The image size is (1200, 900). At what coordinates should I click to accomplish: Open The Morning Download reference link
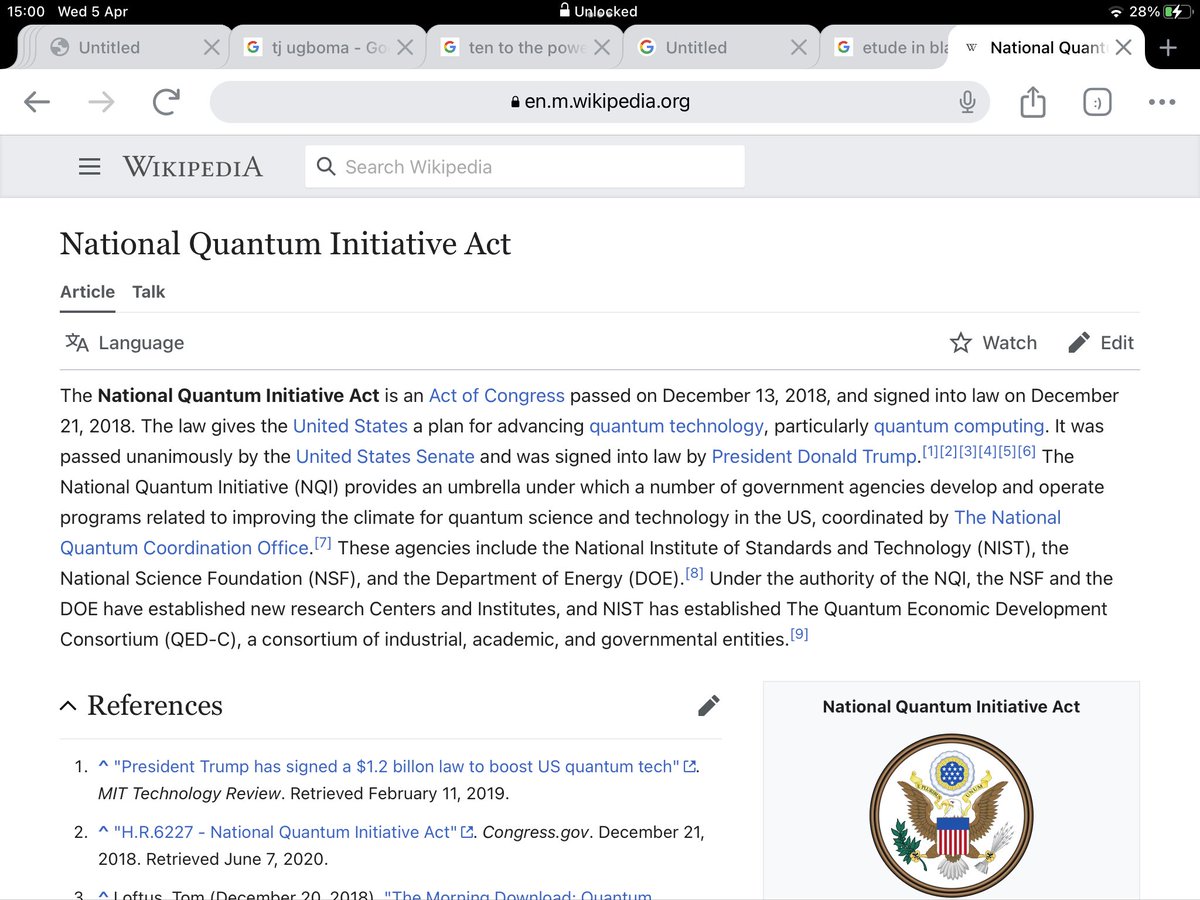coord(517,894)
